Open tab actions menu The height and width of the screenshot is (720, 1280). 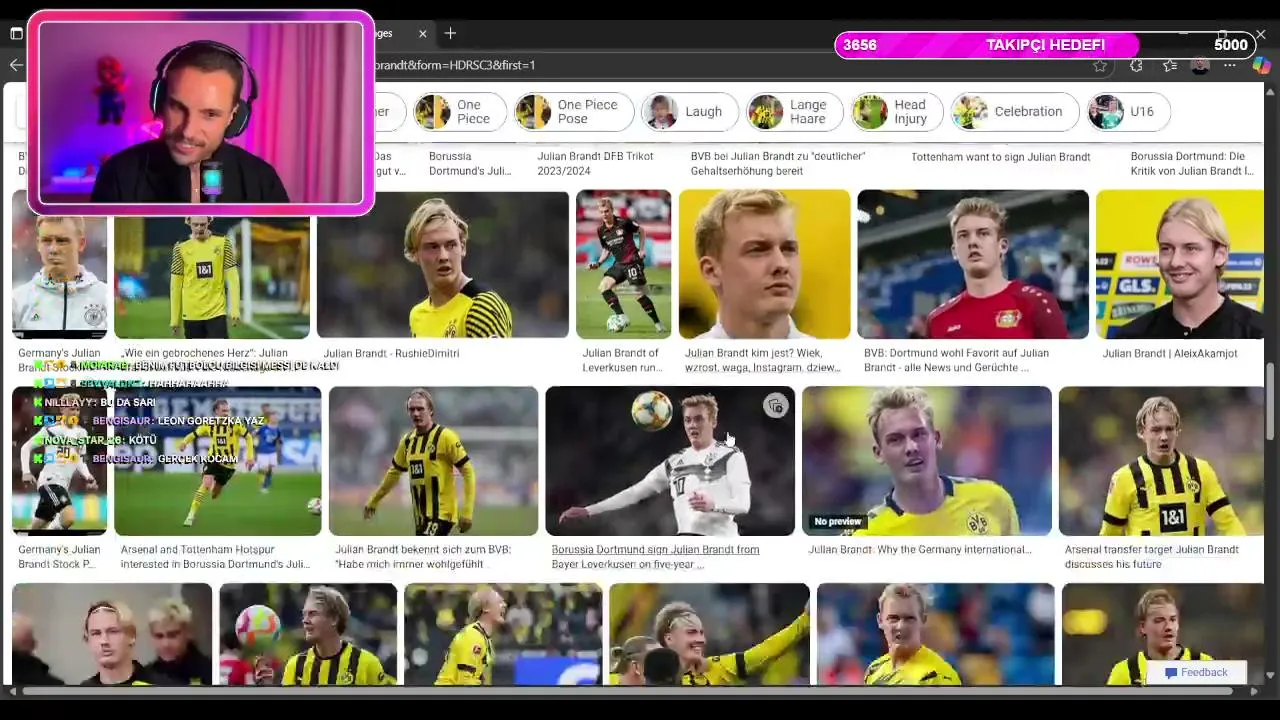(16, 33)
